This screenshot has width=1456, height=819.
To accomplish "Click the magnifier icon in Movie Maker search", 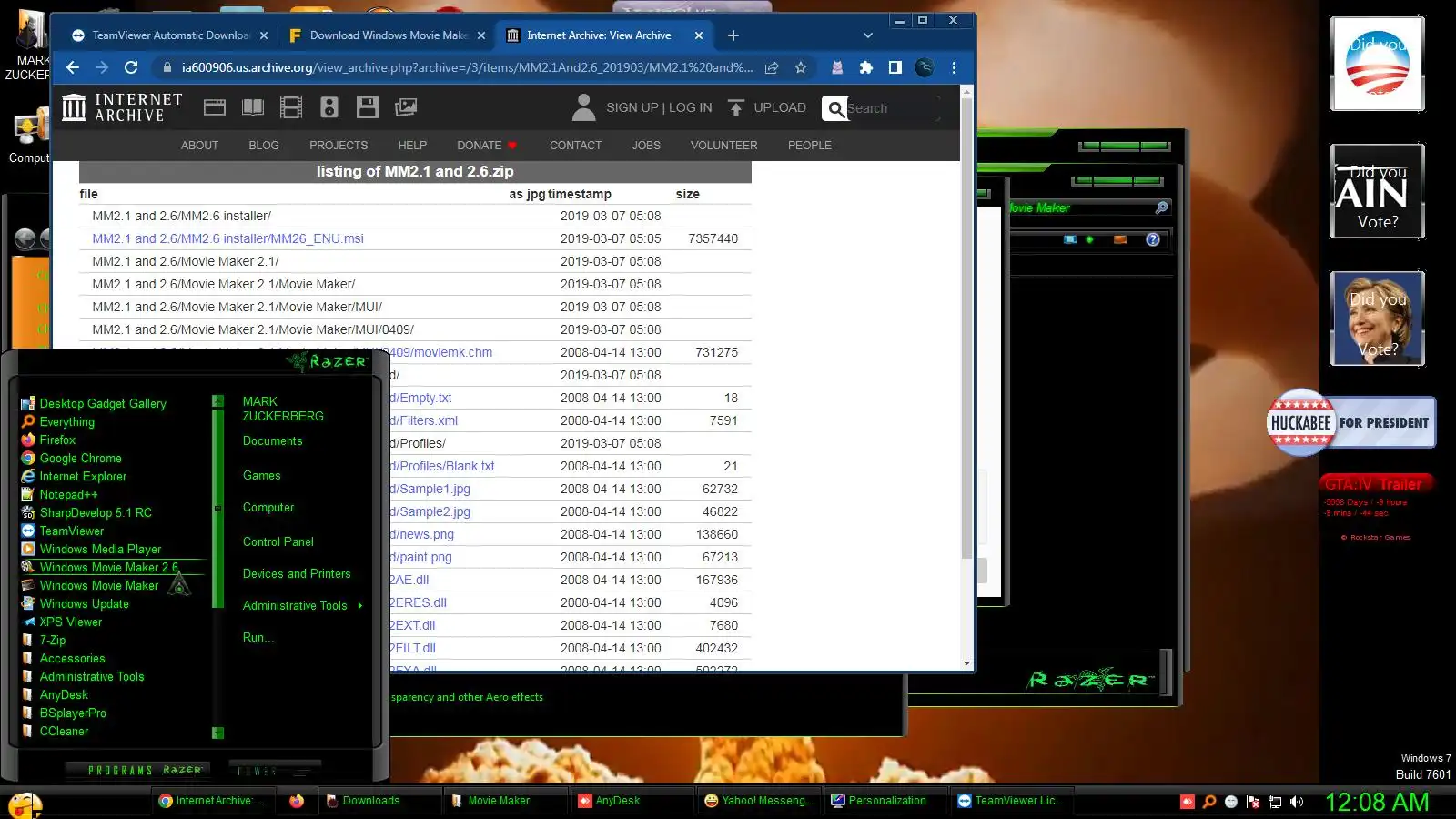I will click(x=1161, y=207).
